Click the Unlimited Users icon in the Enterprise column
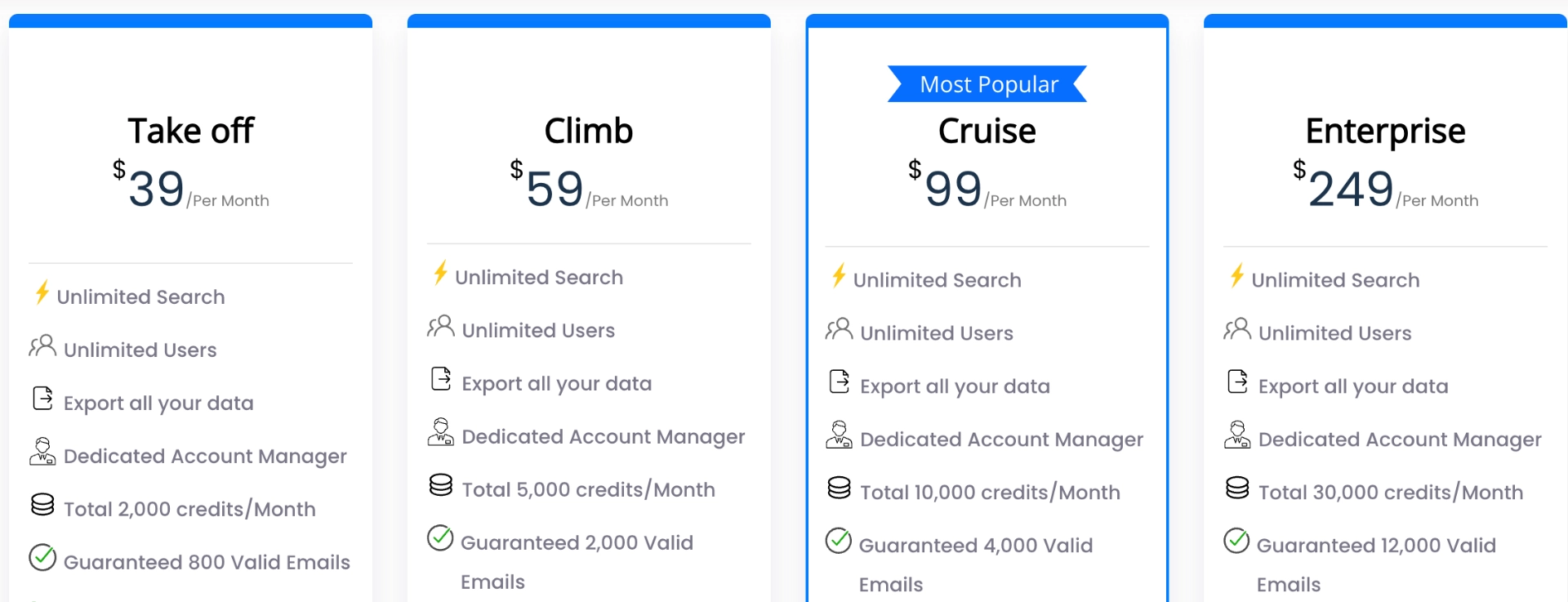 point(1237,328)
